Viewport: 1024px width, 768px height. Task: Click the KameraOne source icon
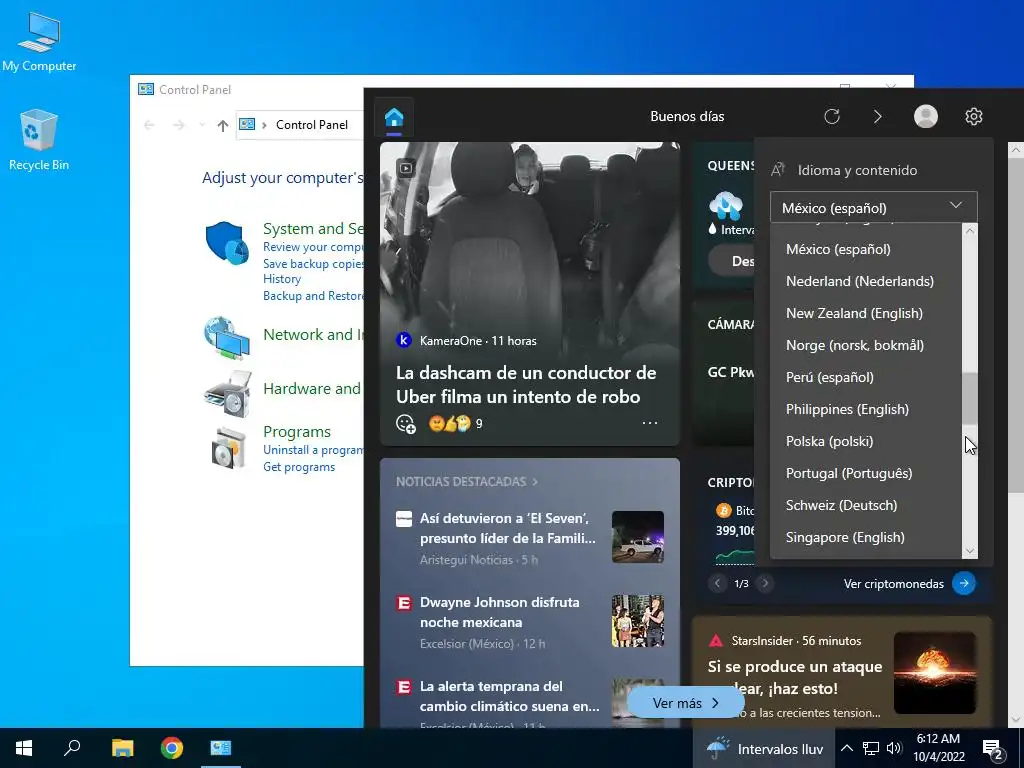click(404, 340)
